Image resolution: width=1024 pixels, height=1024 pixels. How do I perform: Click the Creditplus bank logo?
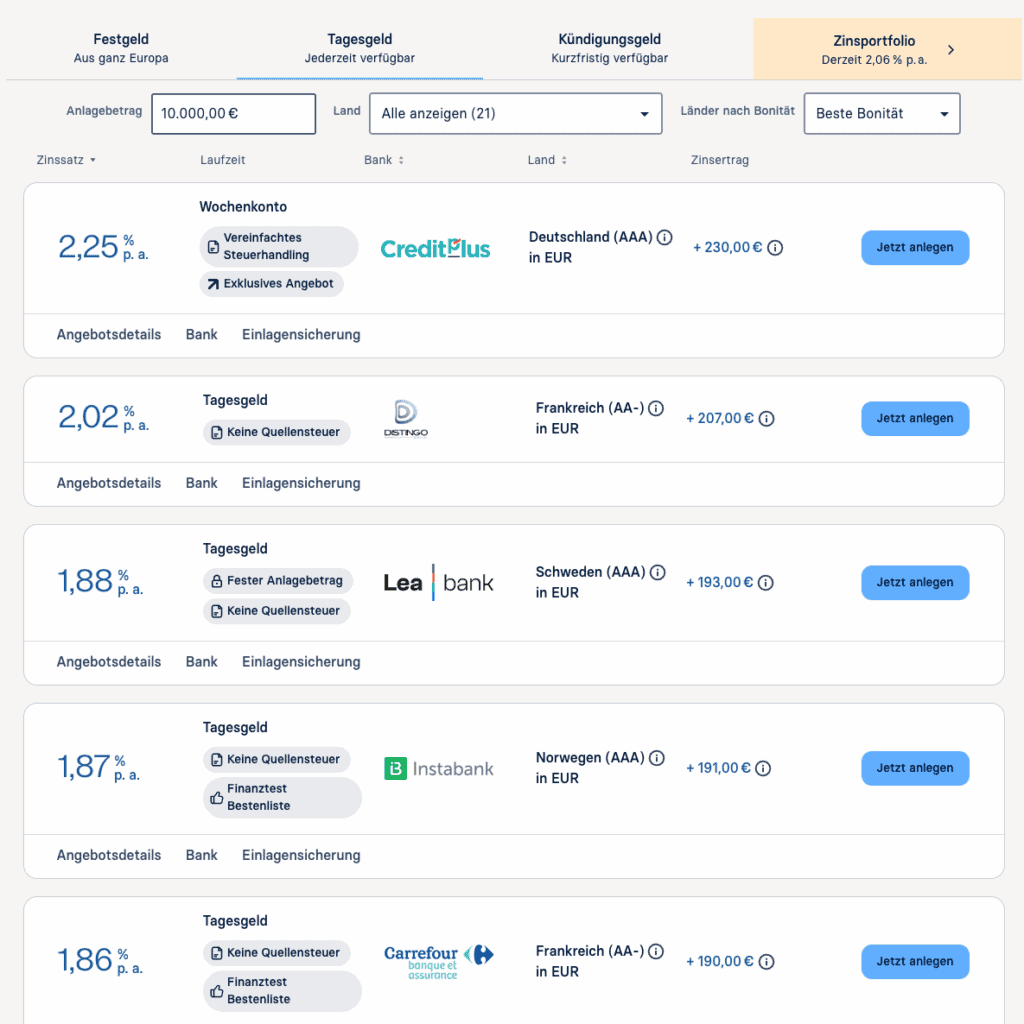(x=436, y=248)
